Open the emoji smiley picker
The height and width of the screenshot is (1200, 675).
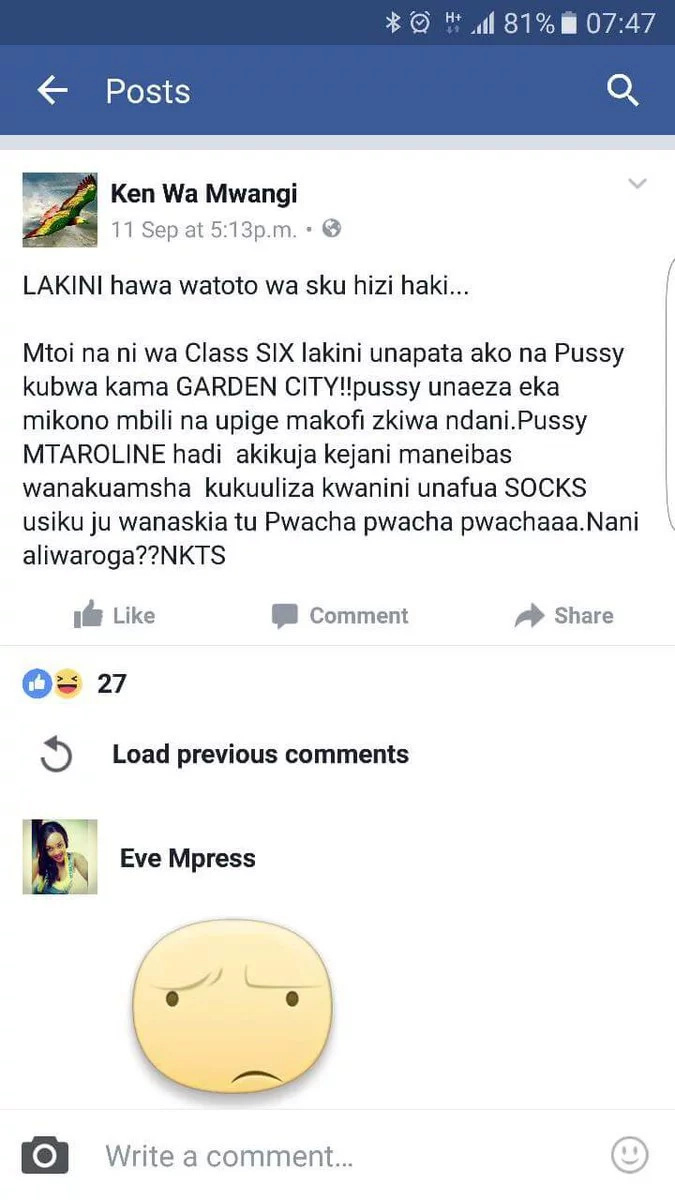tap(630, 1155)
